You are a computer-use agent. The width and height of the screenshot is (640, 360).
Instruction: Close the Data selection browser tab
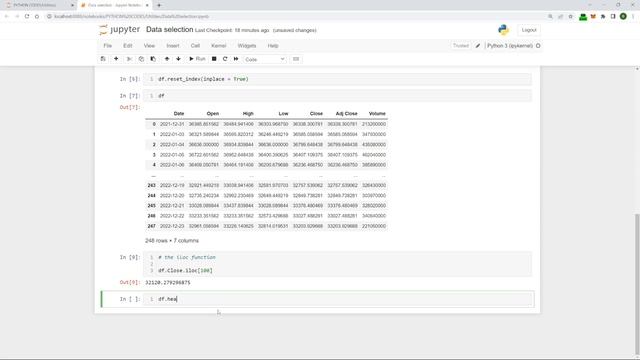(147, 5)
